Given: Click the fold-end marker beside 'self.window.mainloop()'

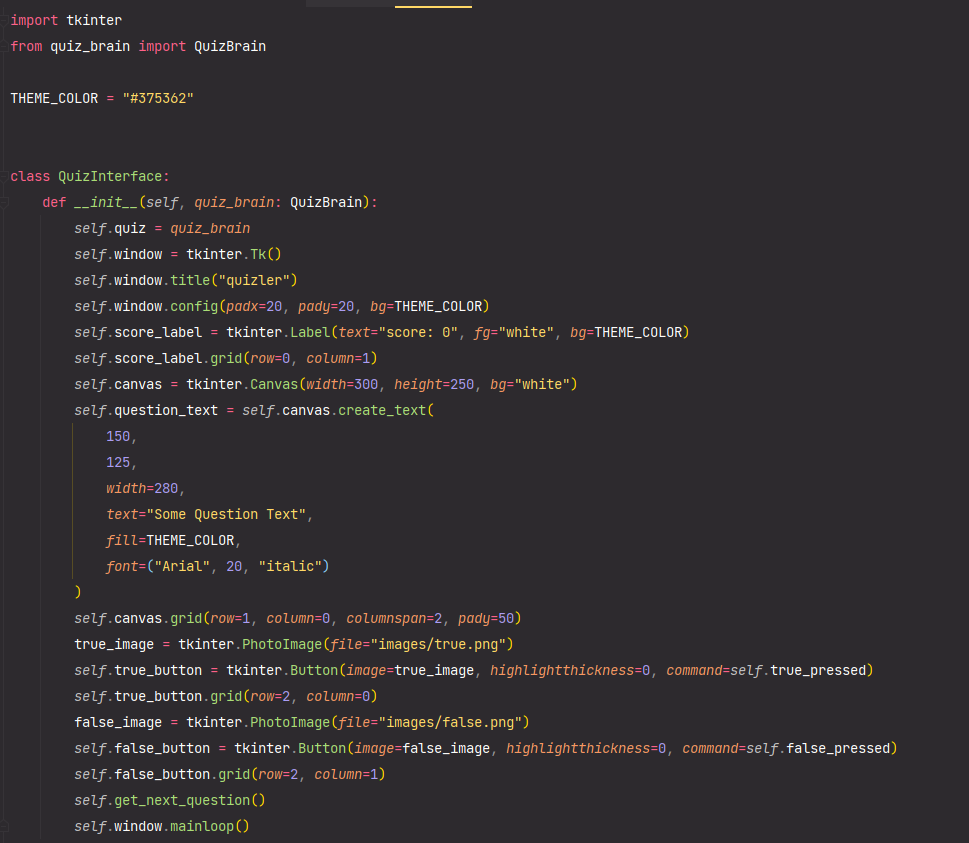Looking at the screenshot, I should [x=4, y=826].
